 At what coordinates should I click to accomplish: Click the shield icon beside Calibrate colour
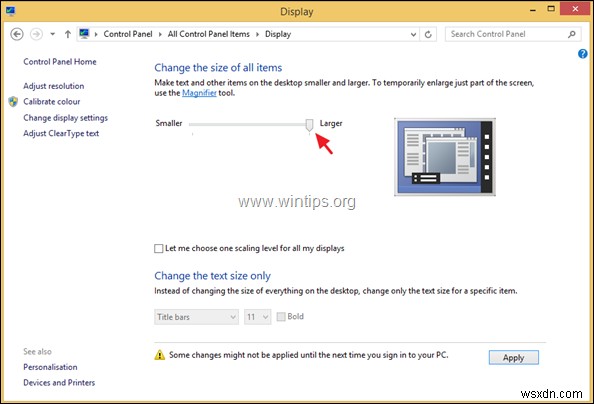[13, 102]
